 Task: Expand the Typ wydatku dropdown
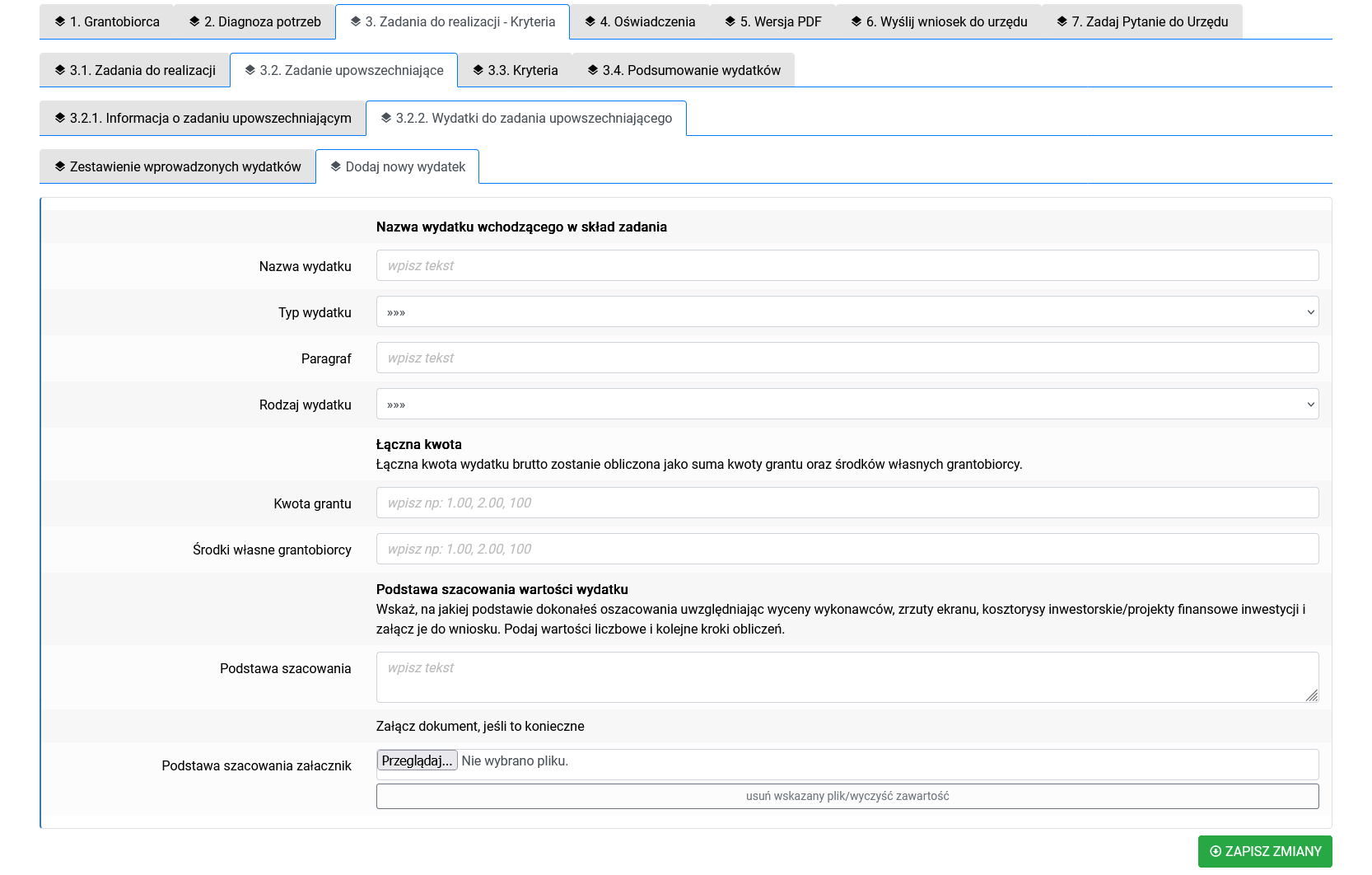[847, 312]
